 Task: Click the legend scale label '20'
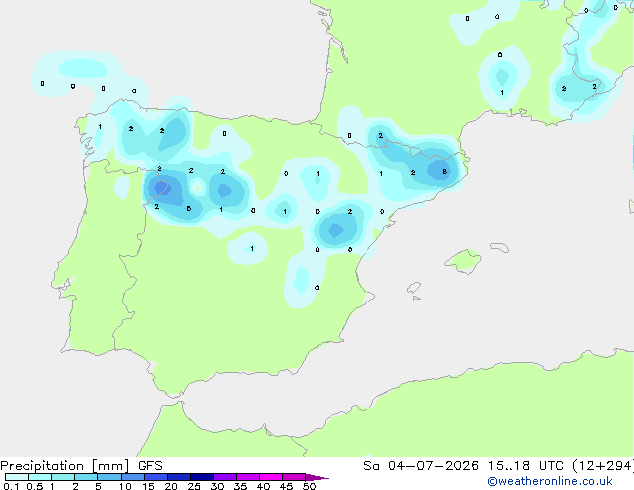click(171, 486)
